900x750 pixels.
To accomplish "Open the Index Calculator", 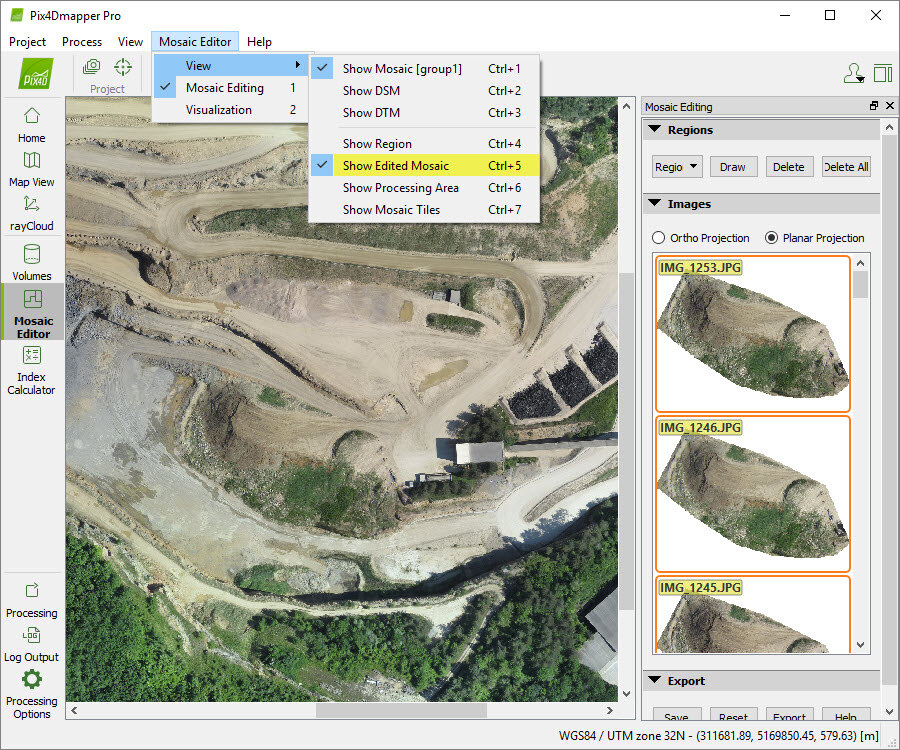I will (x=31, y=368).
